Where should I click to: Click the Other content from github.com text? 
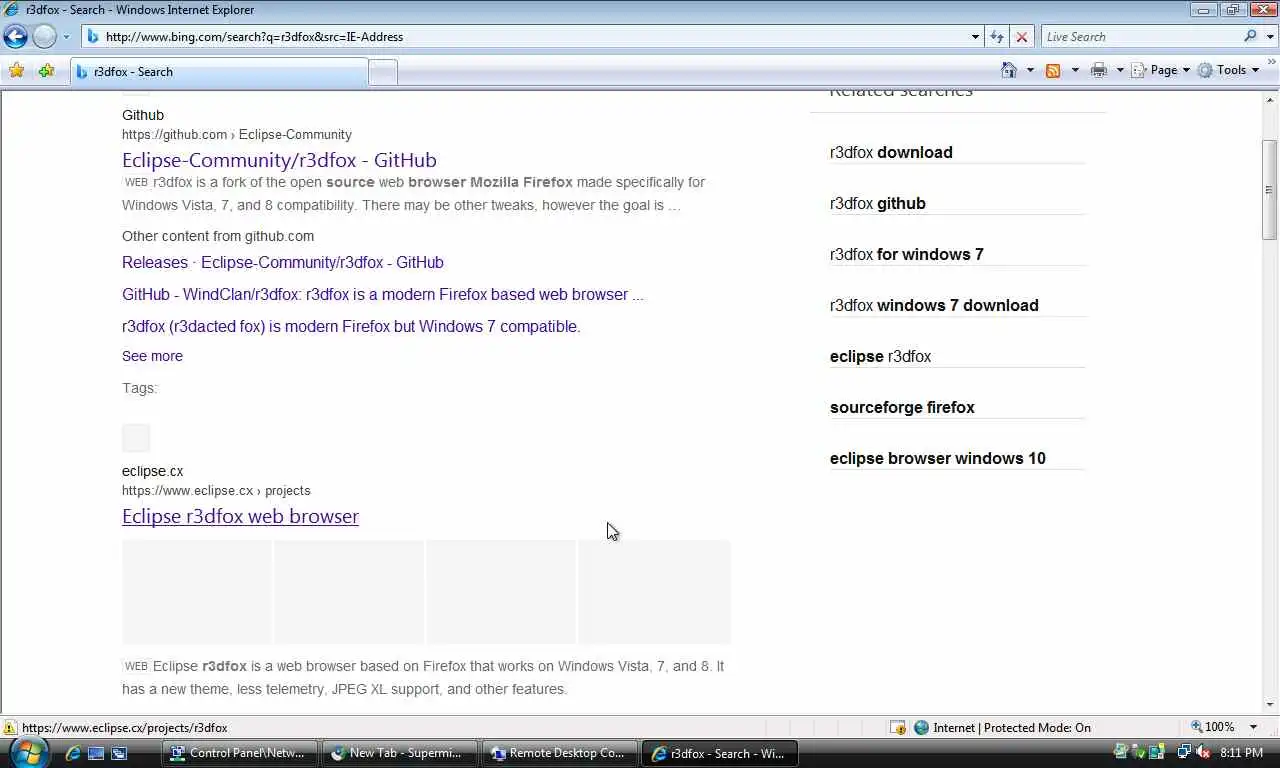tap(218, 236)
